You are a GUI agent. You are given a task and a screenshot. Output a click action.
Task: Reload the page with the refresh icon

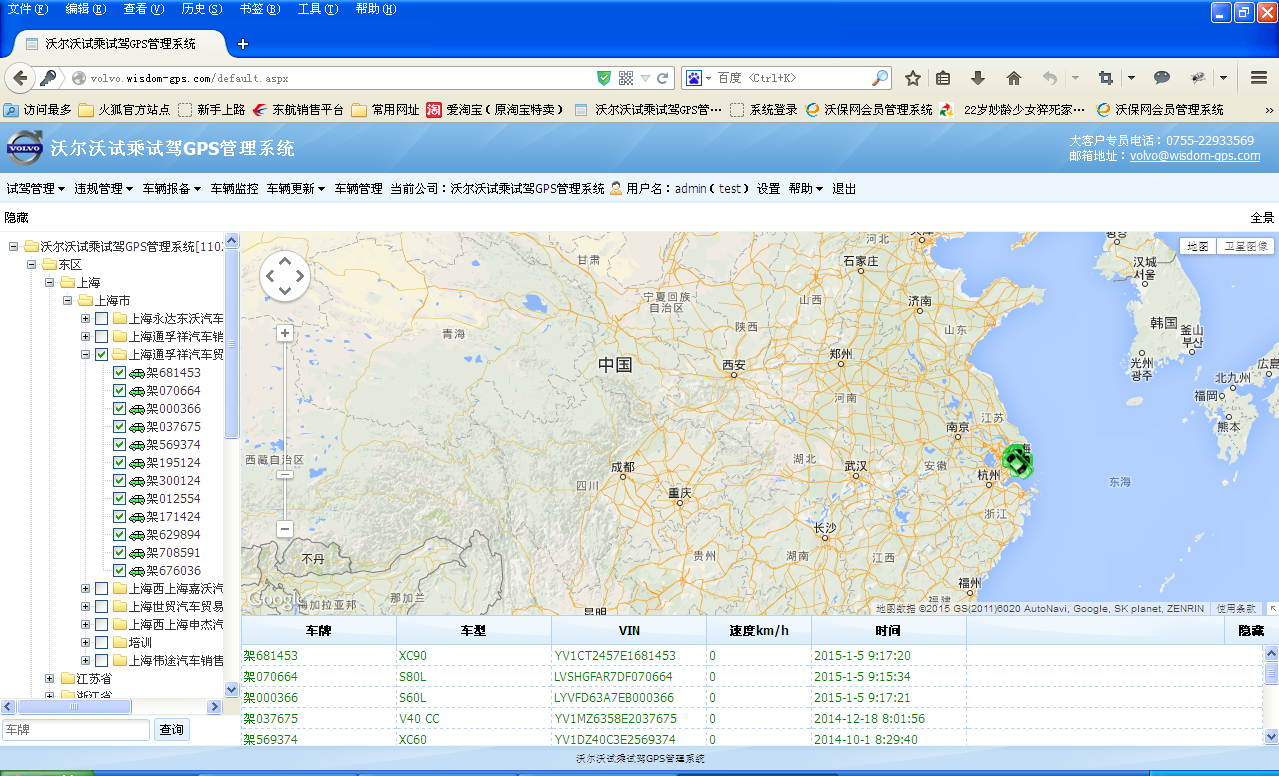tap(662, 78)
